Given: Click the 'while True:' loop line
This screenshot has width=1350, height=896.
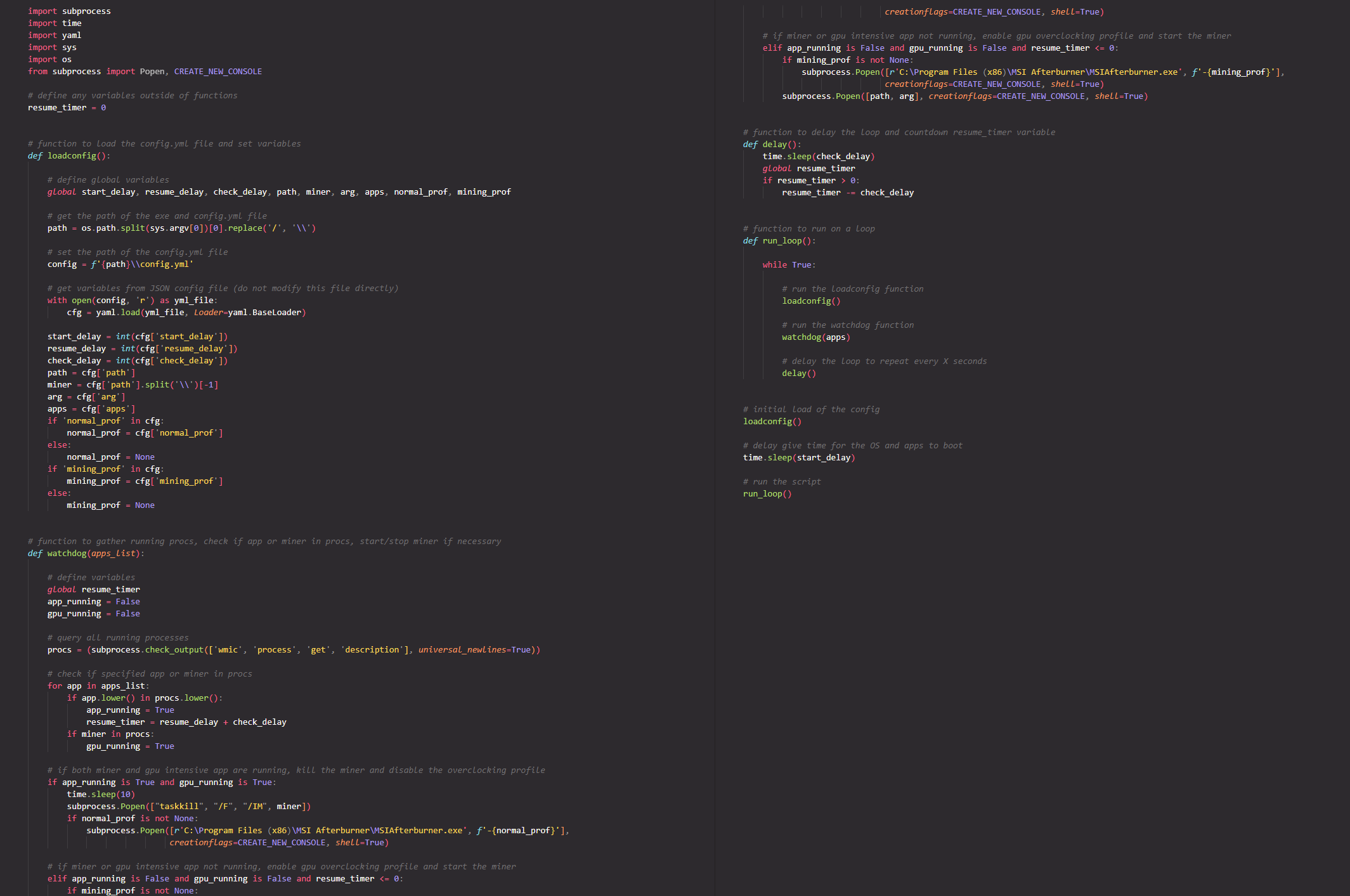Looking at the screenshot, I should 789,265.
